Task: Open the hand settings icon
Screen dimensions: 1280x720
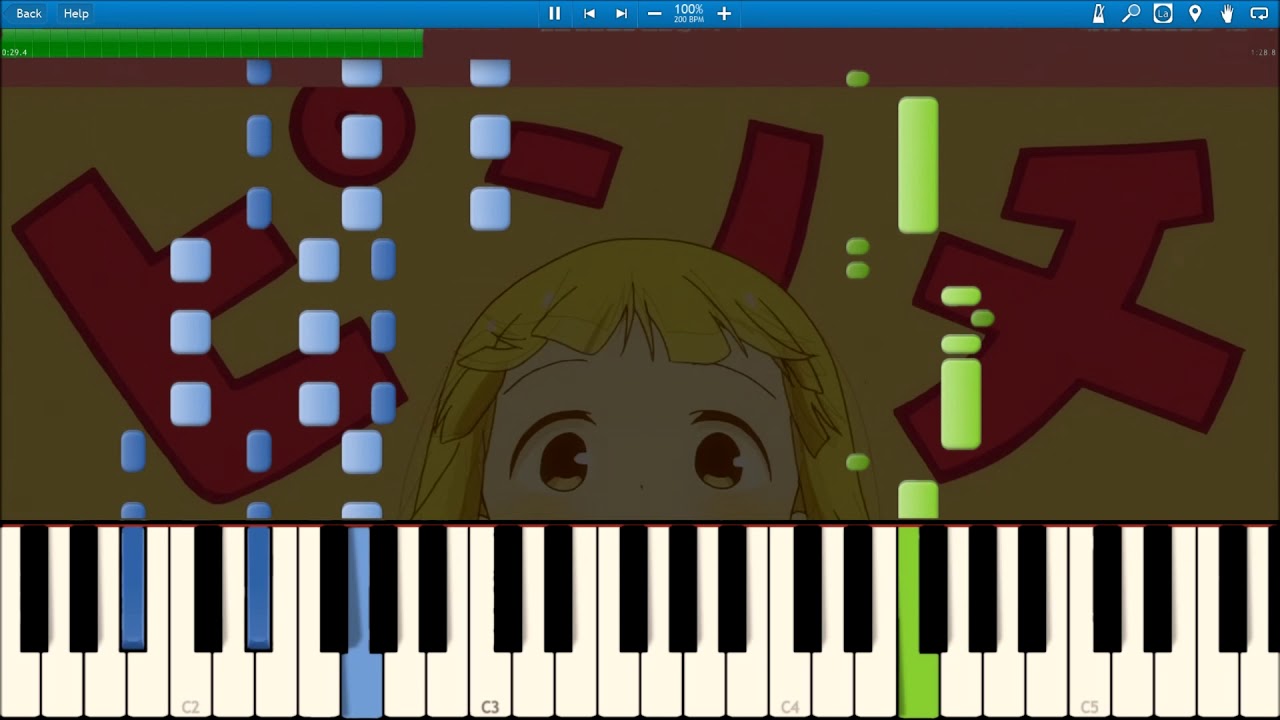Action: pos(1227,13)
